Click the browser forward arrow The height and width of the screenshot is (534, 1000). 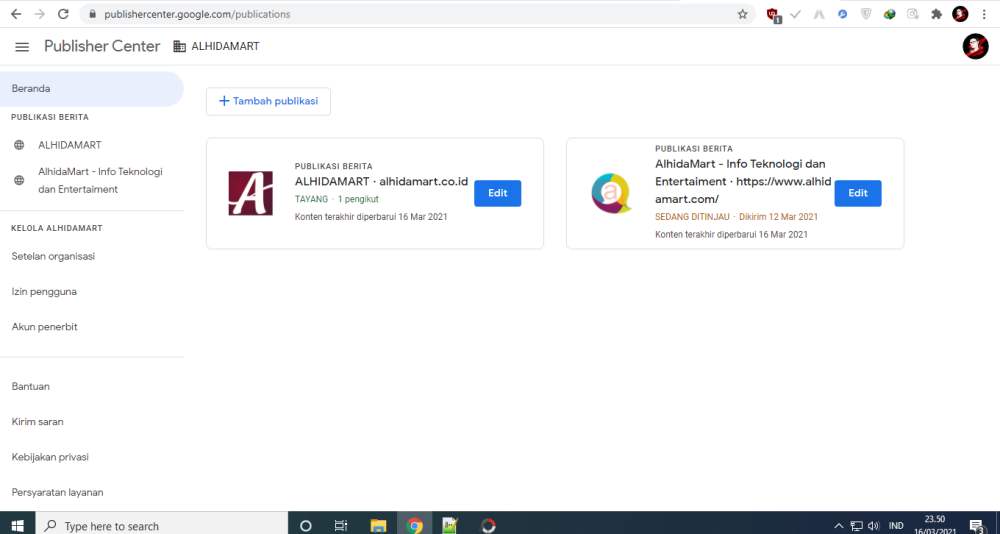(x=40, y=14)
